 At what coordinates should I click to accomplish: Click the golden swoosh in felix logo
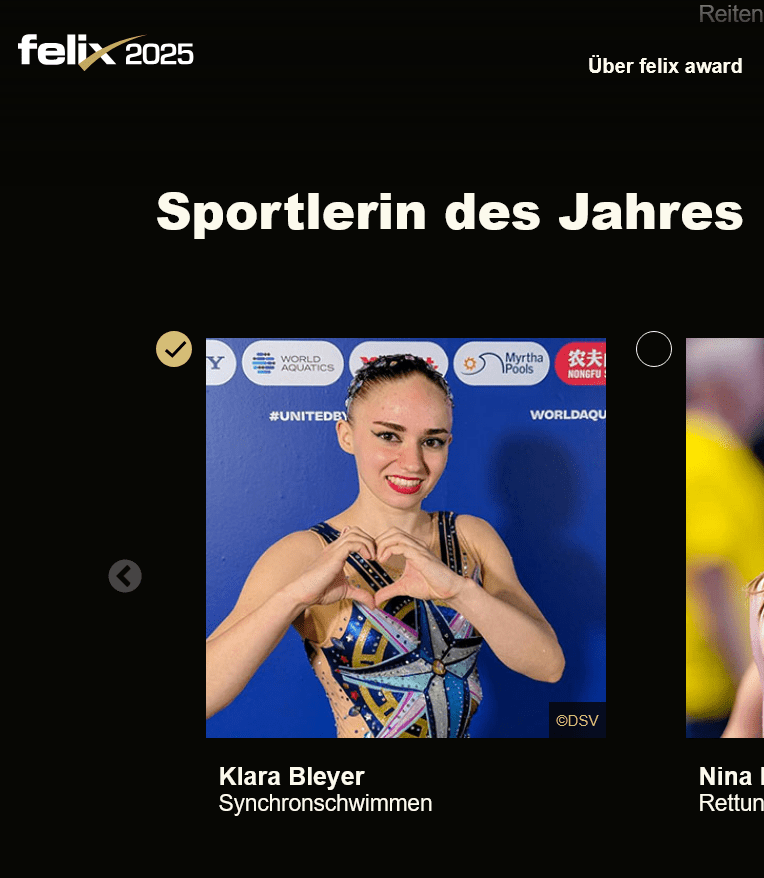pyautogui.click(x=111, y=53)
